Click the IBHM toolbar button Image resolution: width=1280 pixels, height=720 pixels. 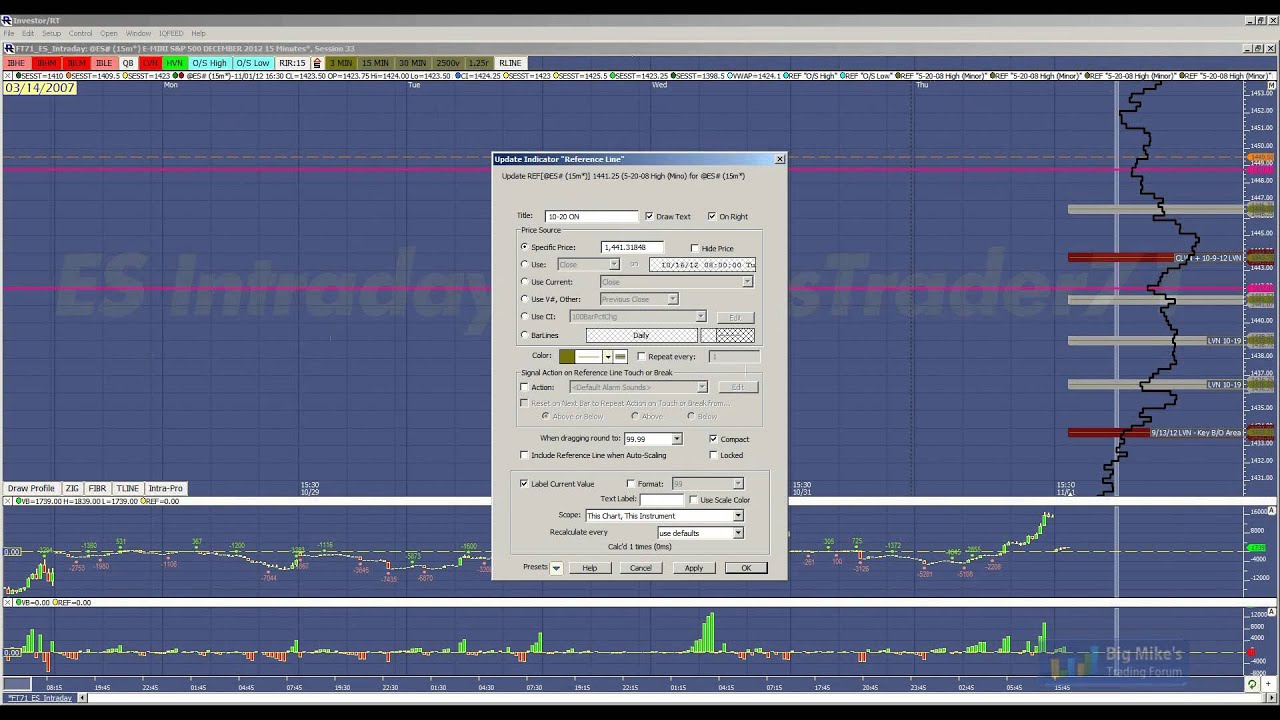point(46,63)
